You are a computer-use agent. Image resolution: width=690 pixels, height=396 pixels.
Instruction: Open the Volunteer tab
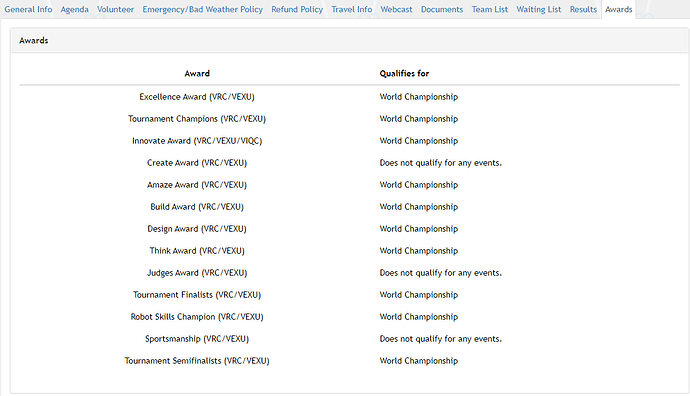(x=115, y=9)
